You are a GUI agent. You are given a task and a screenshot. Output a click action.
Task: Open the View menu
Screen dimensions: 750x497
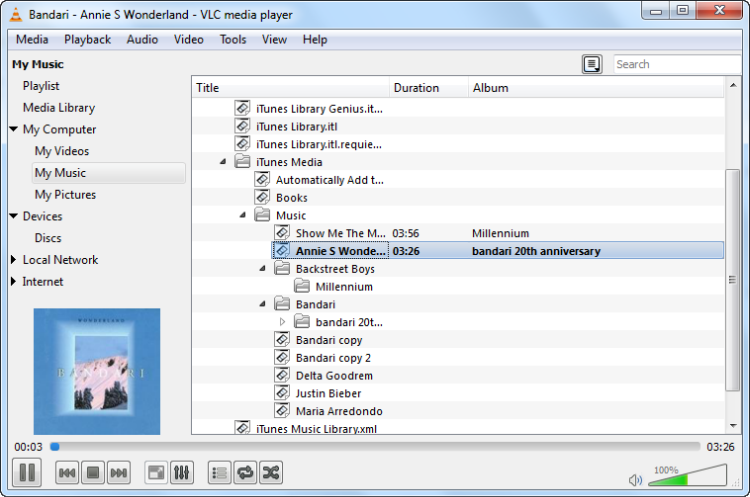point(274,40)
